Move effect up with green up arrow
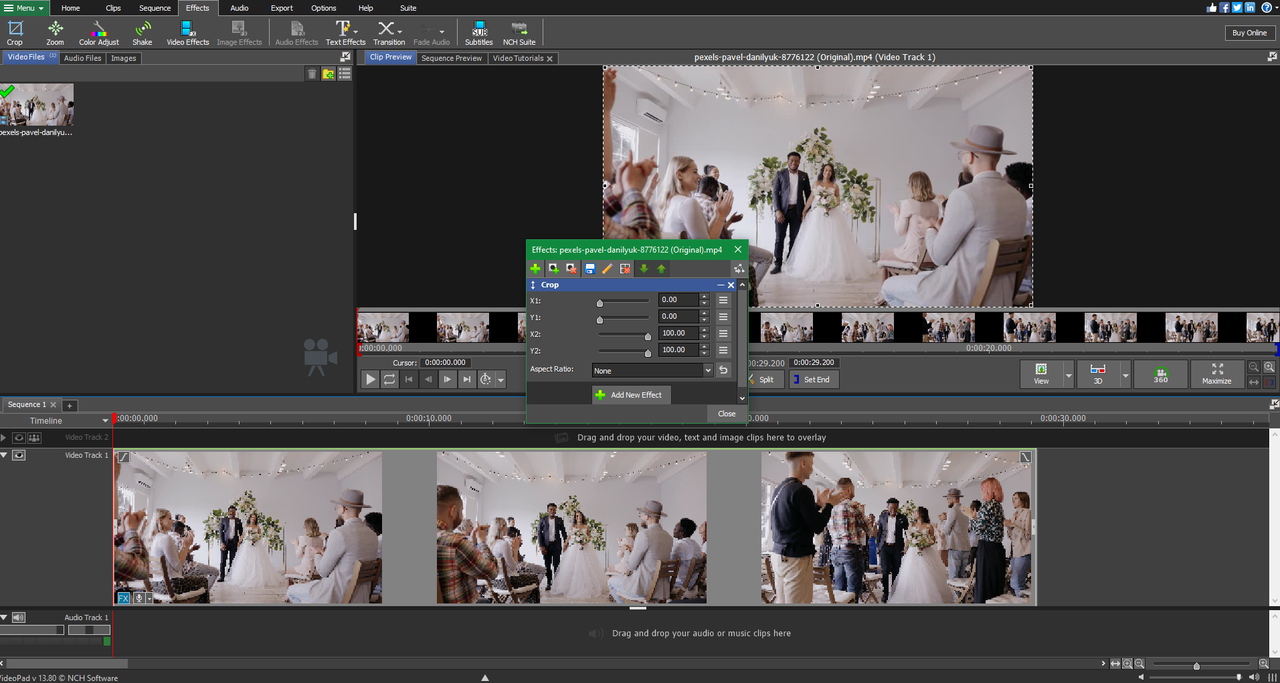This screenshot has height=683, width=1280. coord(661,268)
